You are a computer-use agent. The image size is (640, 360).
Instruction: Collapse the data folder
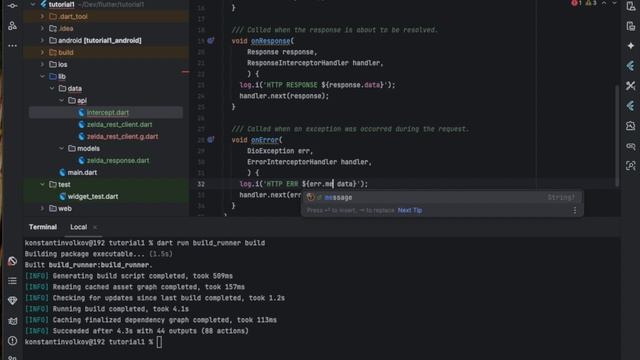pyautogui.click(x=52, y=88)
